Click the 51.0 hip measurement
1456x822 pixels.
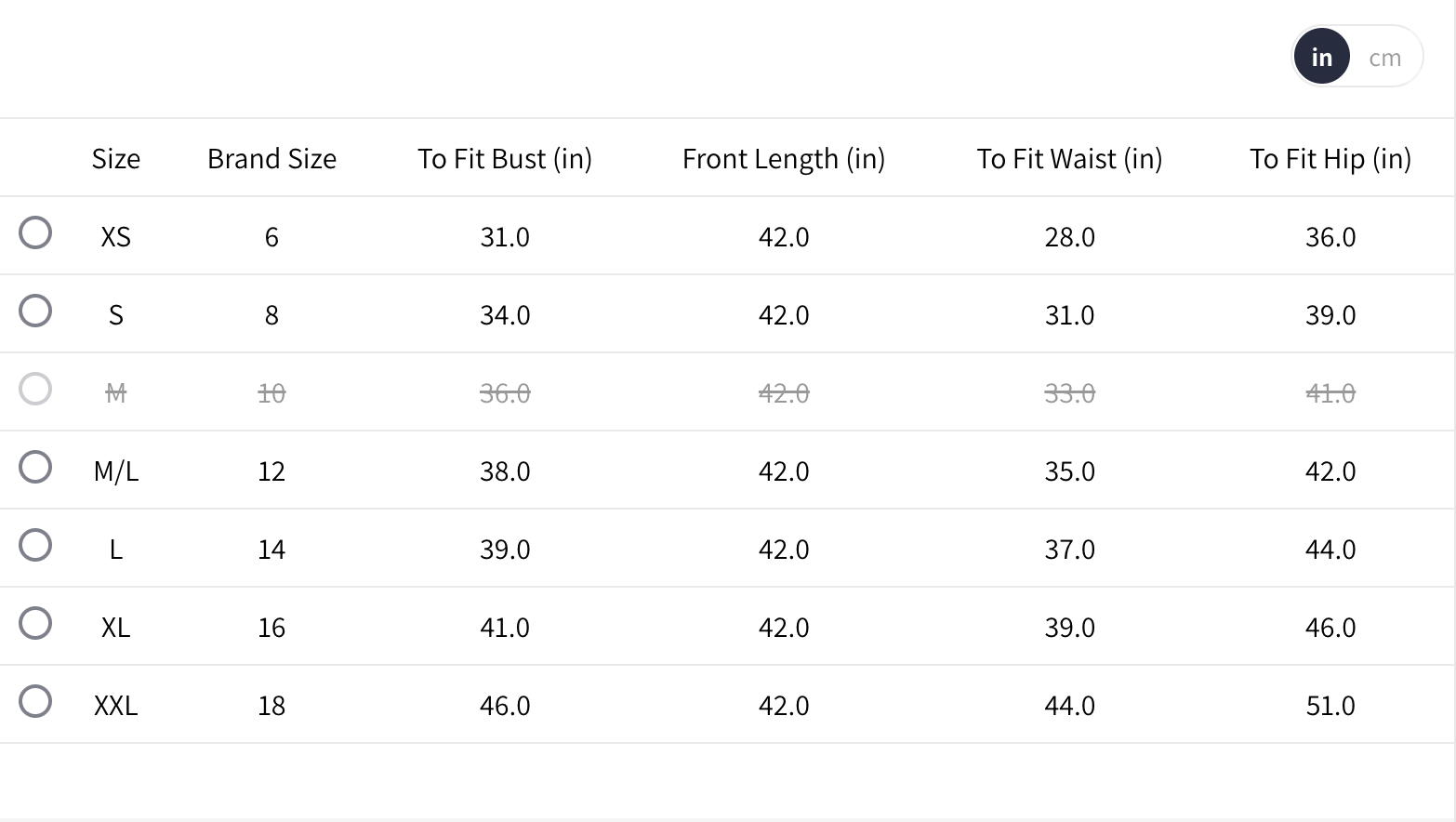point(1330,706)
